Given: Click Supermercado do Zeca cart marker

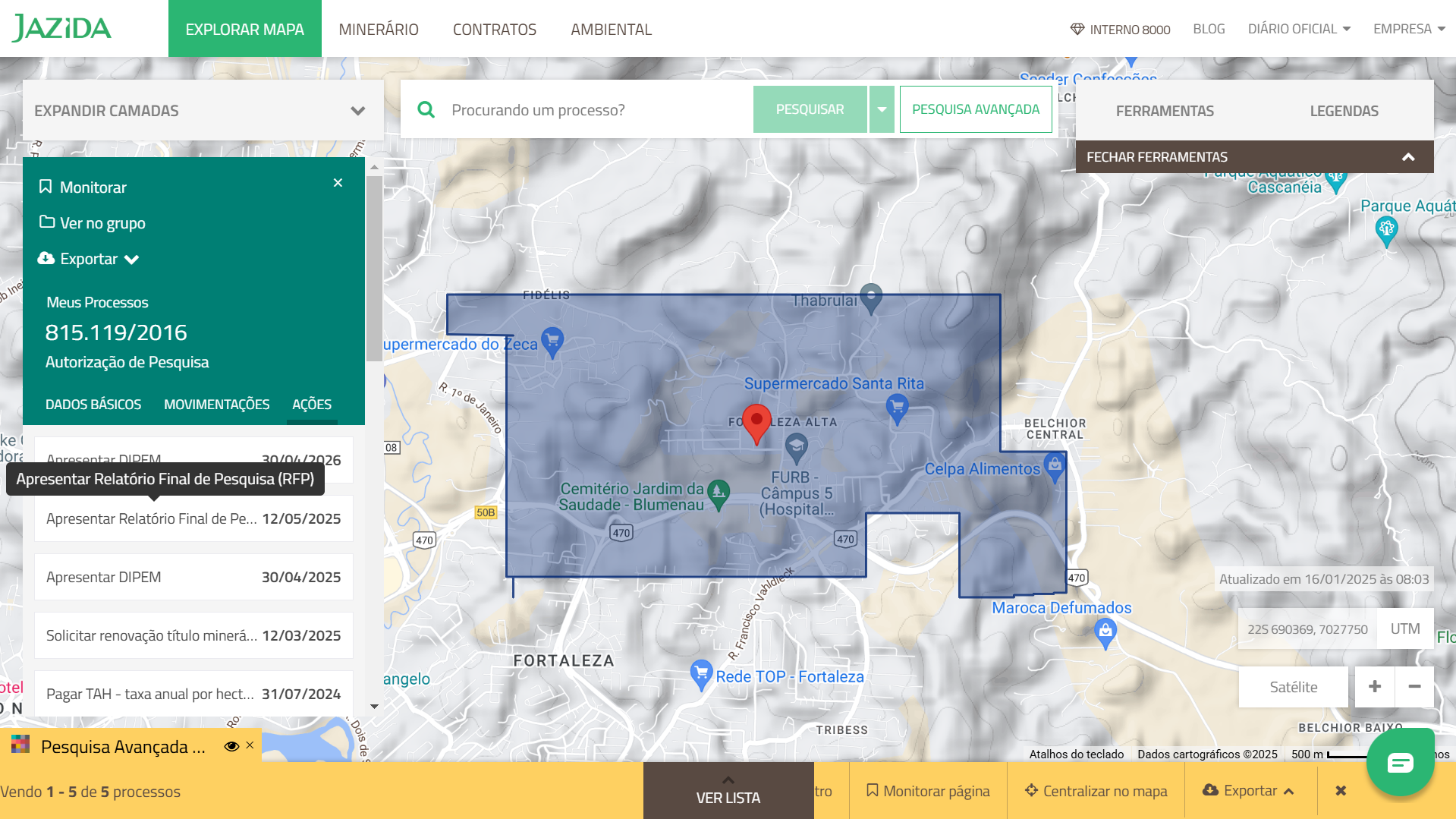Looking at the screenshot, I should point(552,342).
